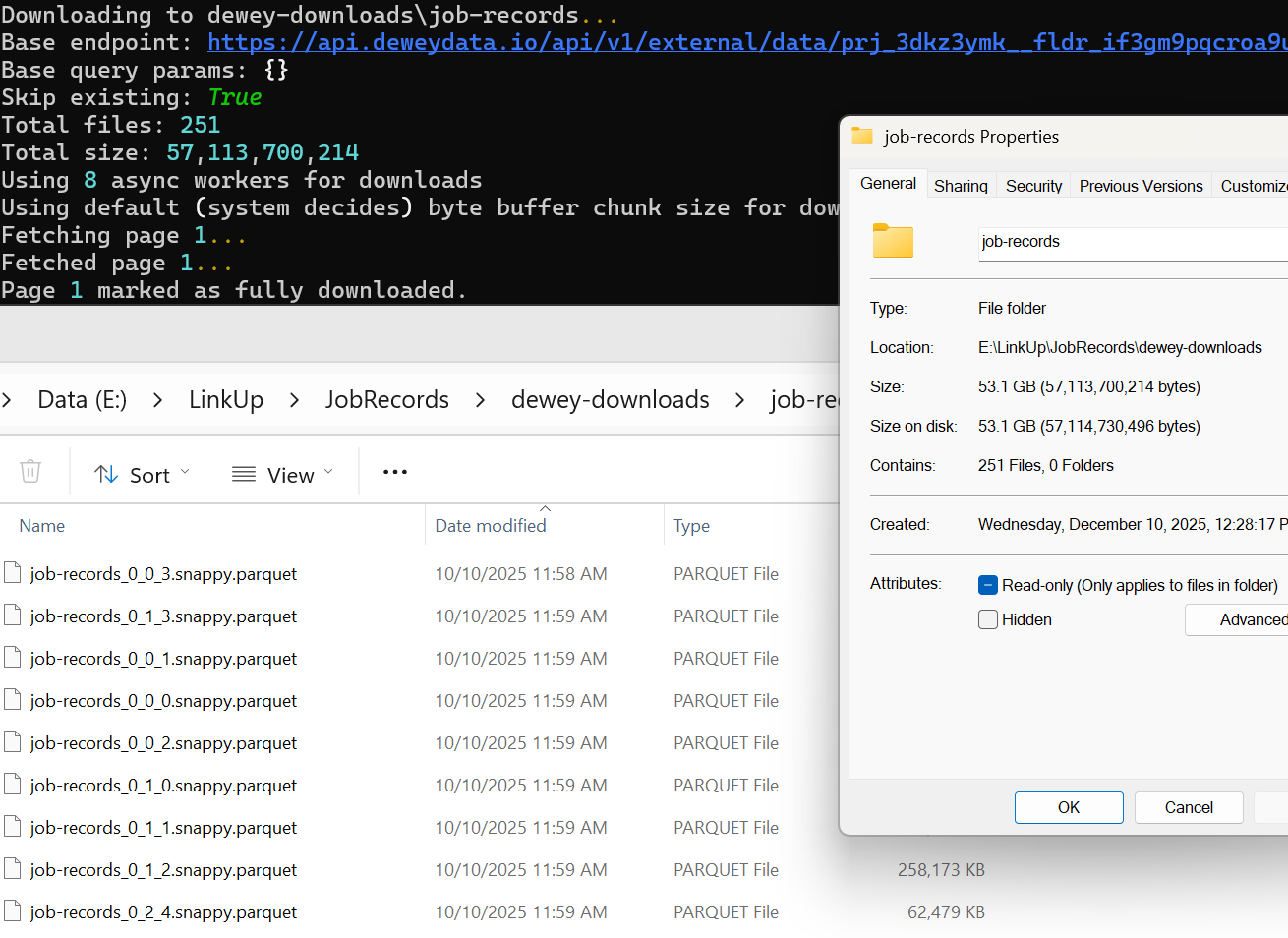Click the folder name field in Properties
Image resolution: width=1288 pixels, height=938 pixels.
[x=1133, y=242]
